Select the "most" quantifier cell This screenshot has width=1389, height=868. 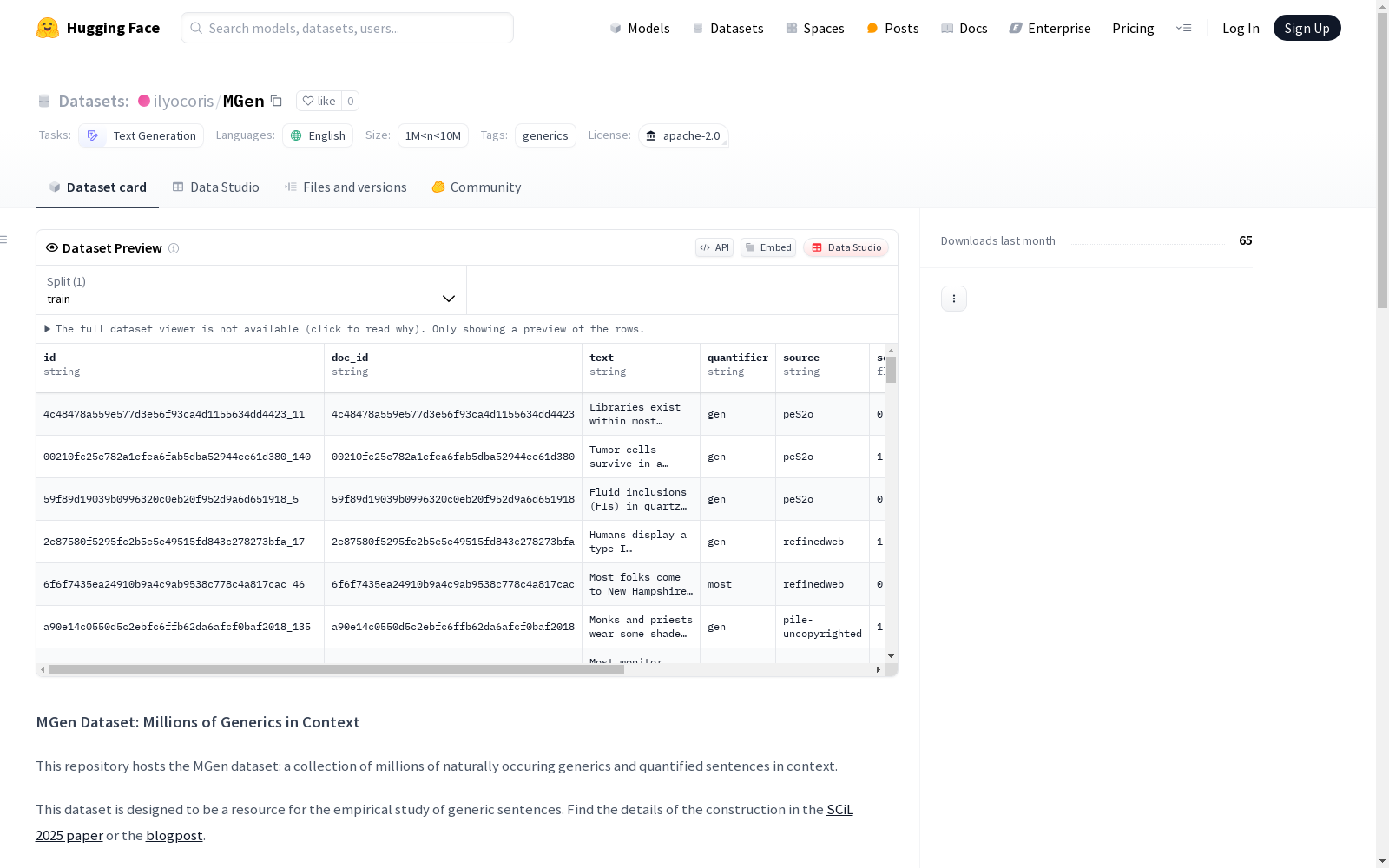click(738, 584)
